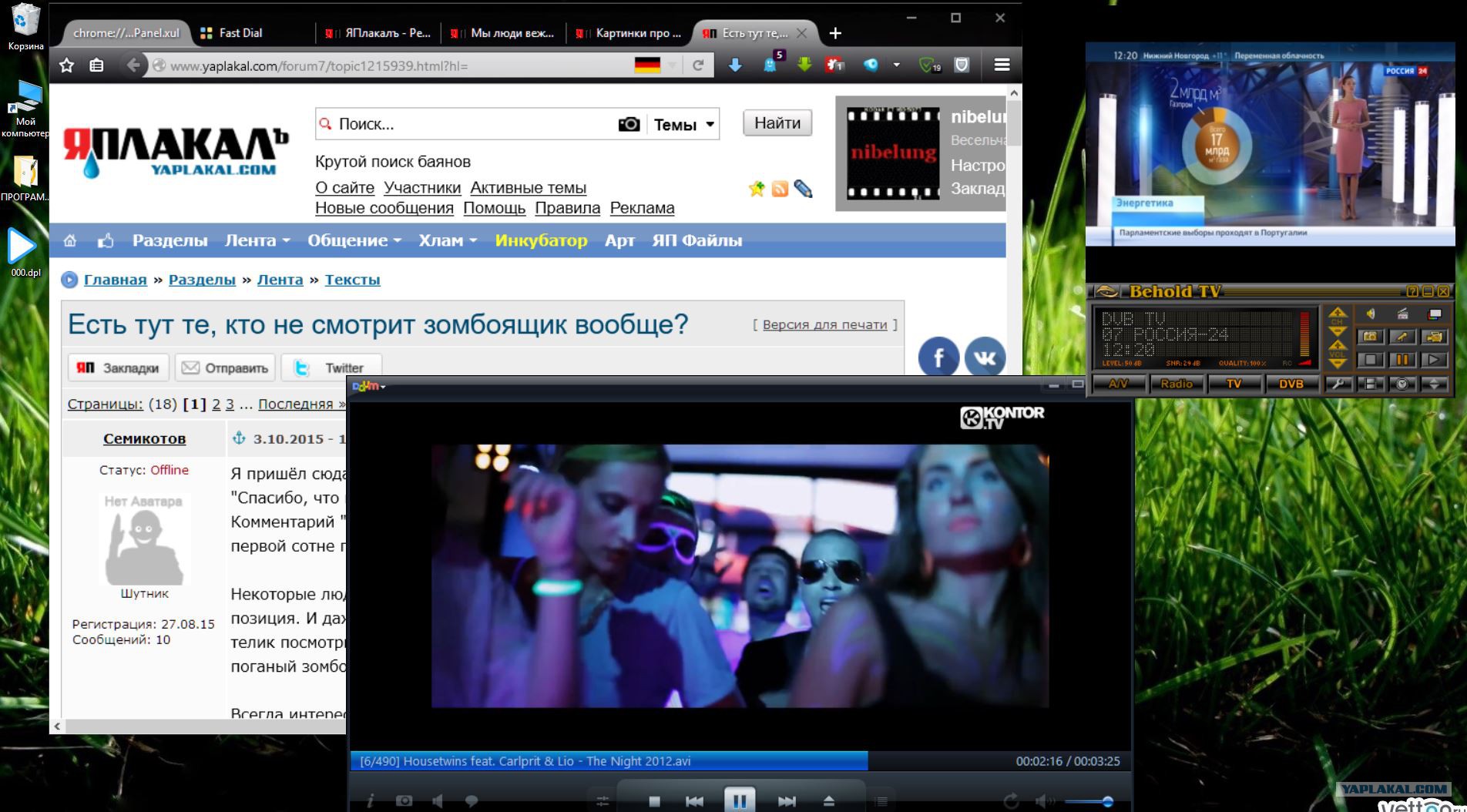Open the dropdown arrow next to the blue extension icon
Viewport: 1467px width, 812px height.
(896, 65)
